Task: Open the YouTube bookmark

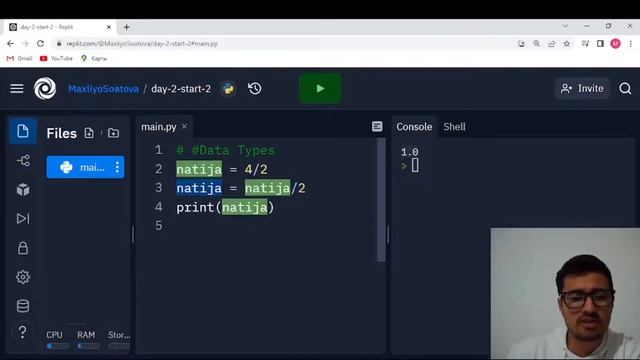Action: [56, 58]
